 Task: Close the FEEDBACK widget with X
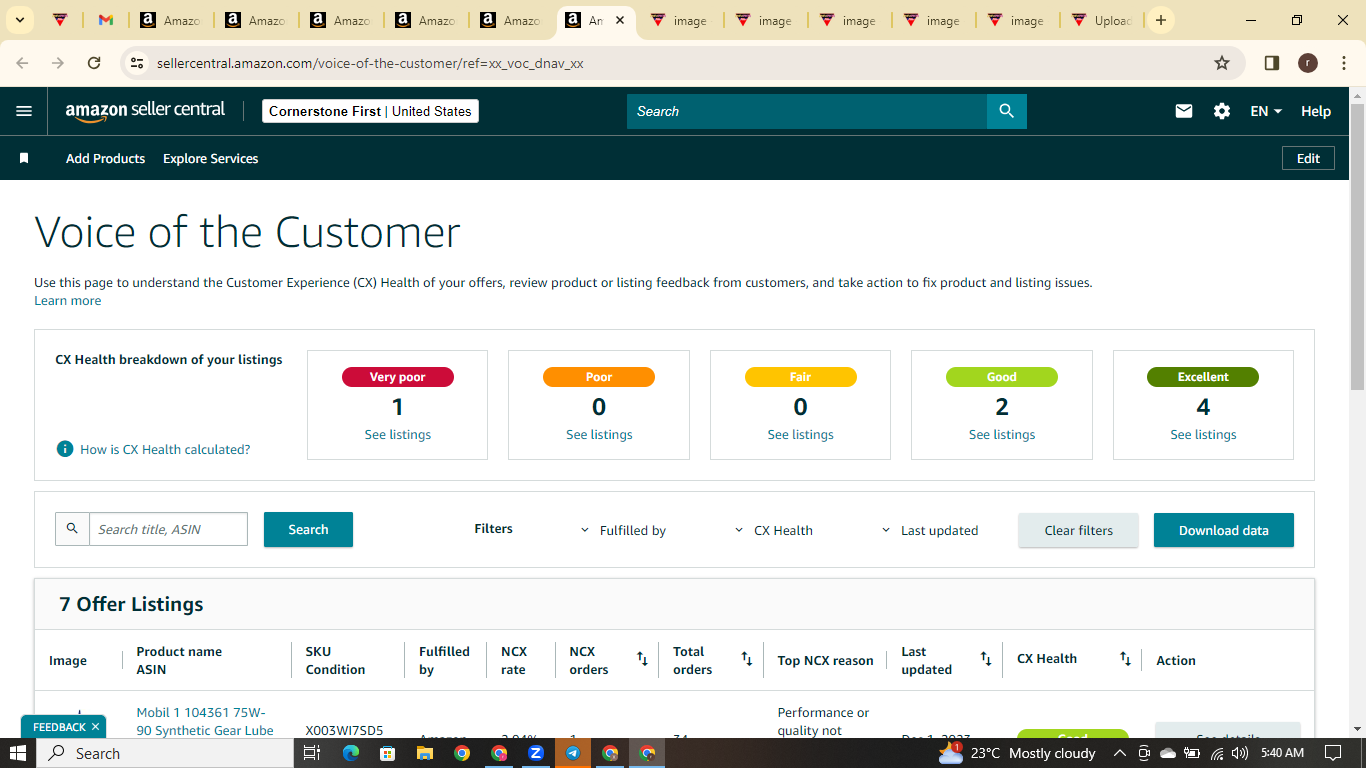(95, 727)
